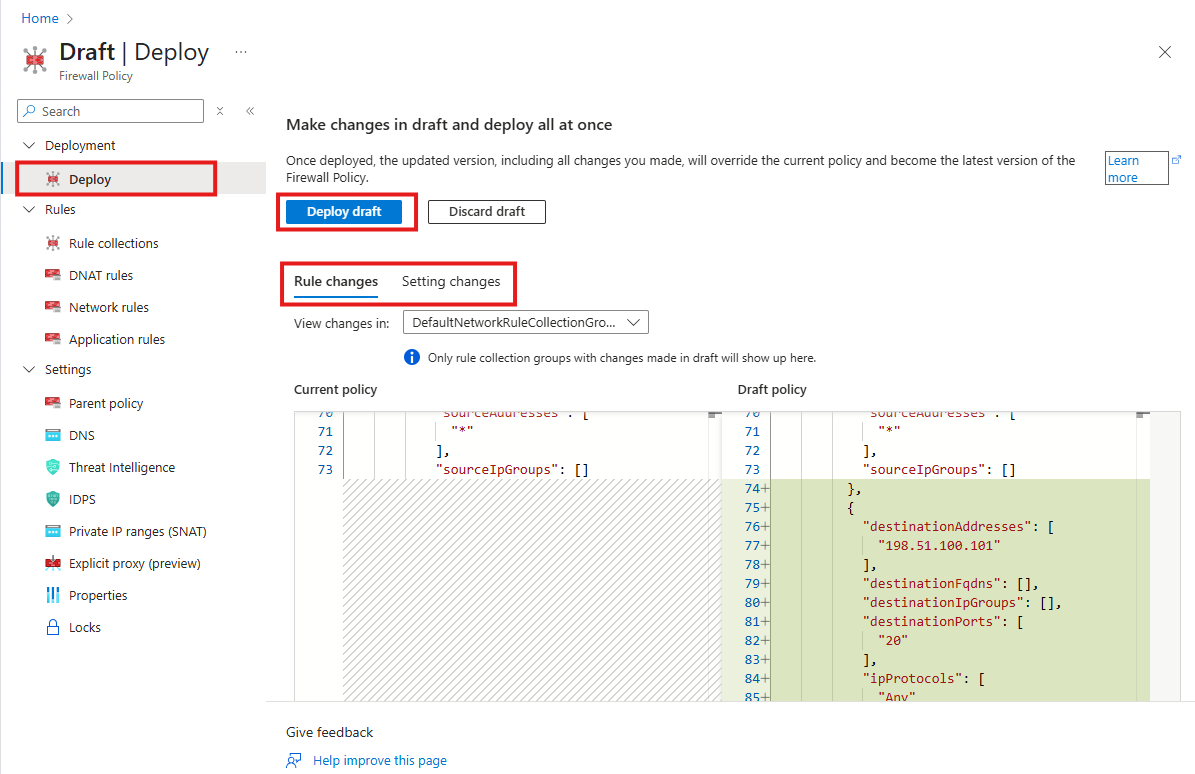Screen dimensions: 1195x774
Task: Close the Draft Deploy blade
Action: (1165, 52)
